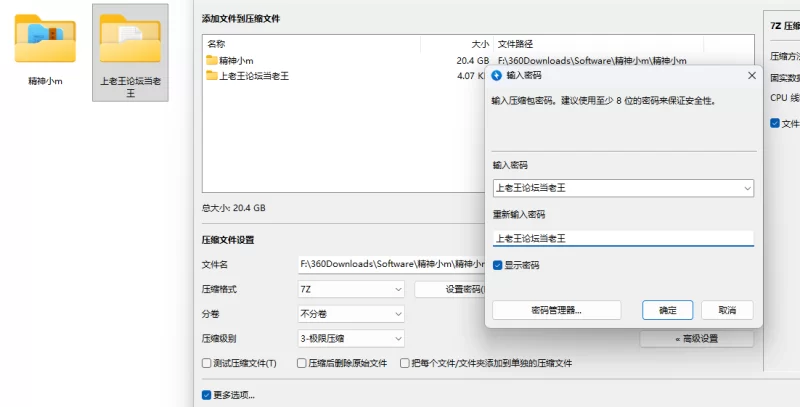Collapse with 高级设置 button

coord(696,339)
